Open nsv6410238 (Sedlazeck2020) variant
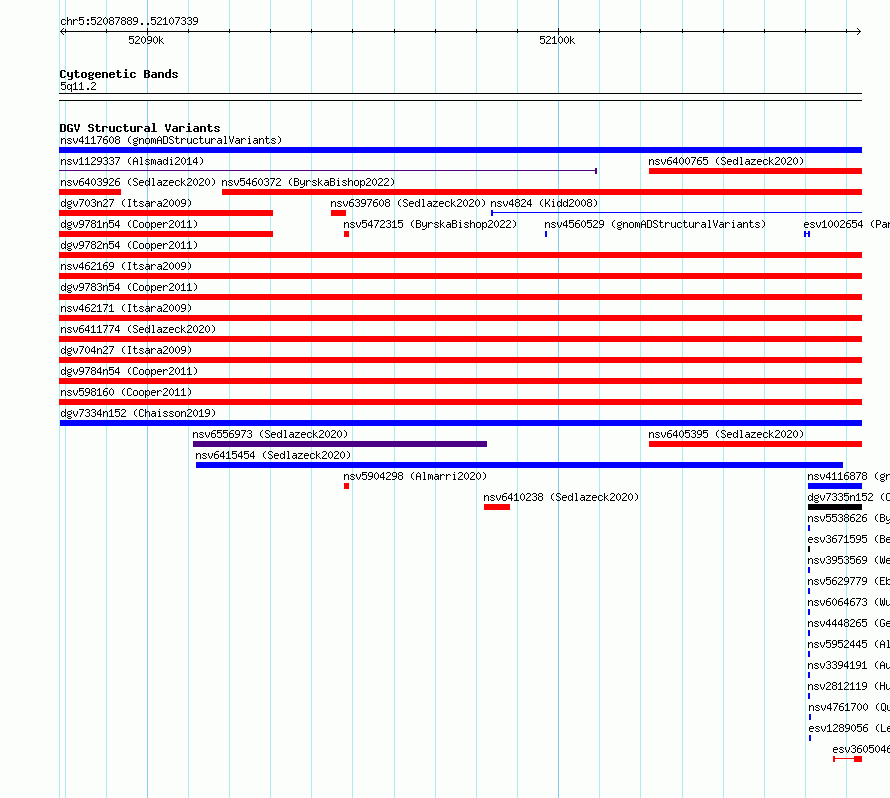Image resolution: width=890 pixels, height=798 pixels. point(561,497)
